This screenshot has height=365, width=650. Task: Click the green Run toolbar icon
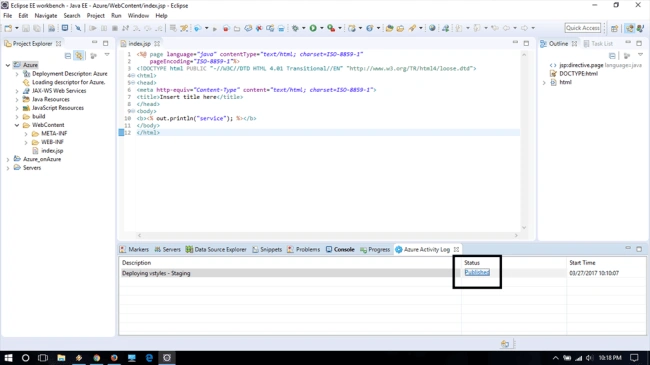pos(313,28)
